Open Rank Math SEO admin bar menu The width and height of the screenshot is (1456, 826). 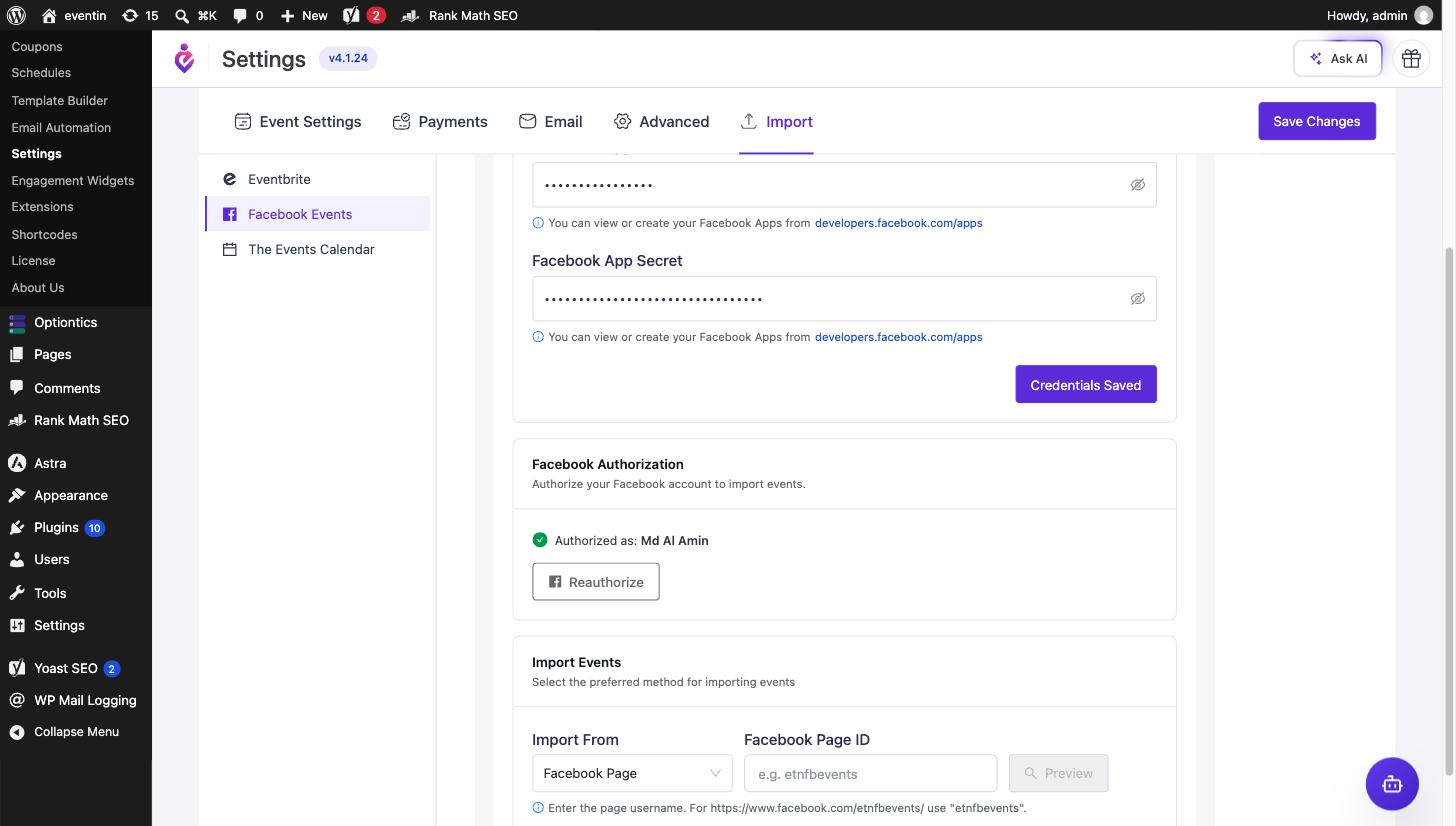[x=460, y=15]
